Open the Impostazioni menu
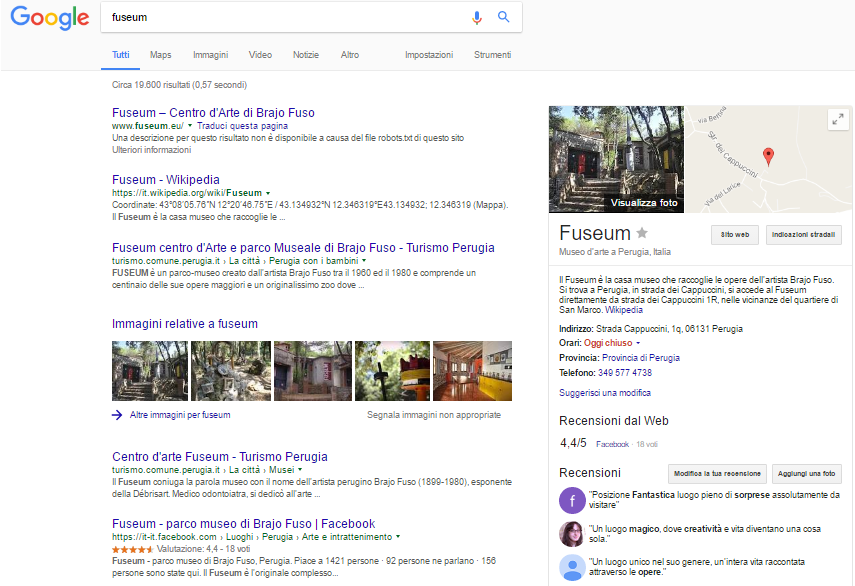 coord(429,55)
